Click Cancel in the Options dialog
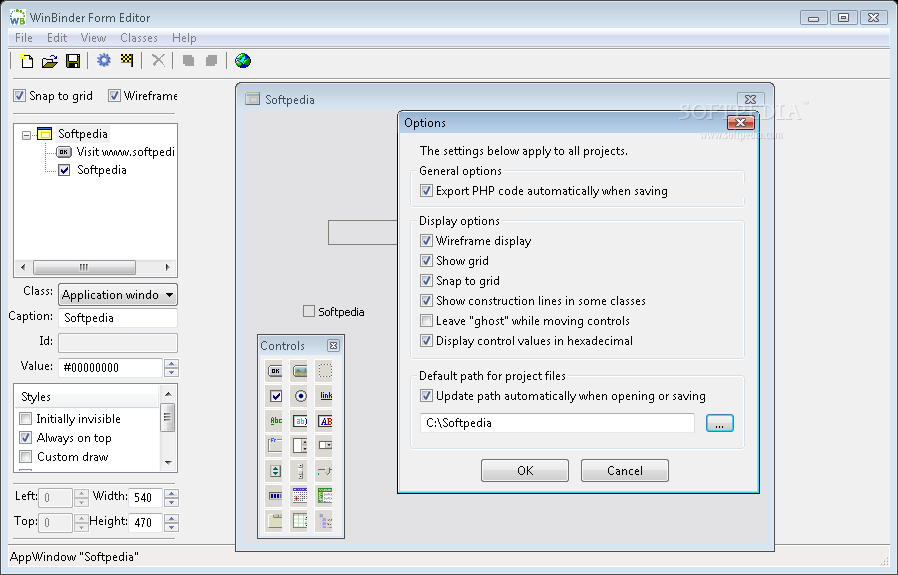 625,471
